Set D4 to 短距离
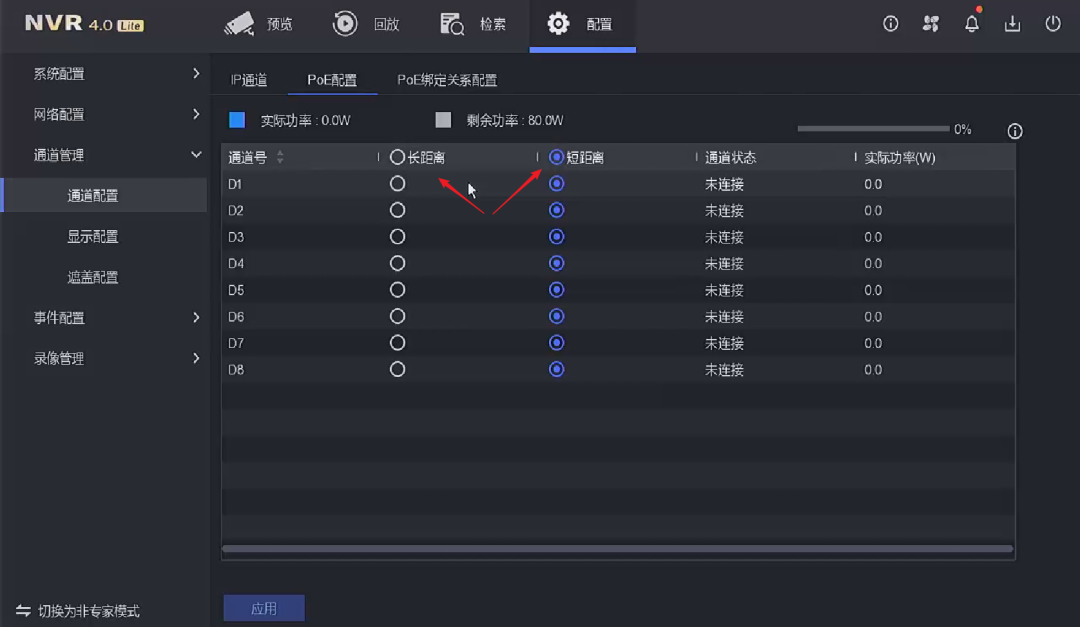The image size is (1080, 627). 557,263
